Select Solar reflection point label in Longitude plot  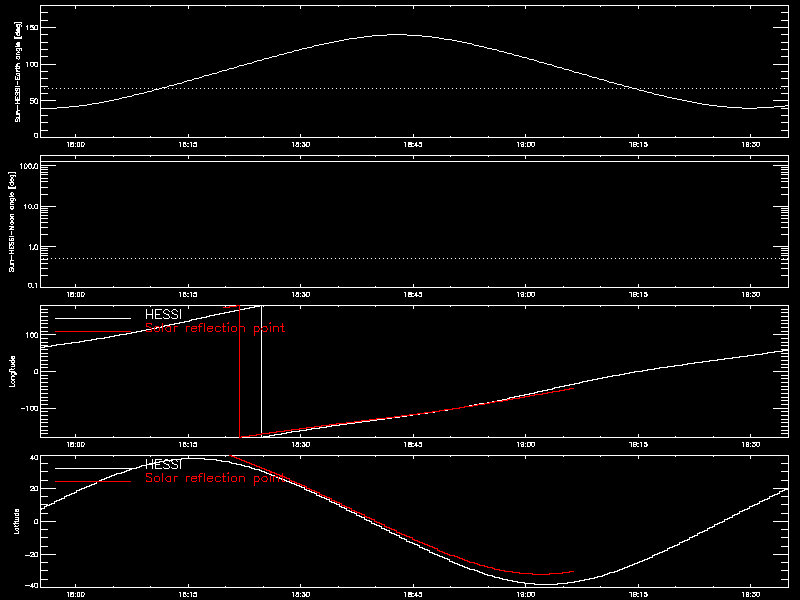[x=215, y=328]
